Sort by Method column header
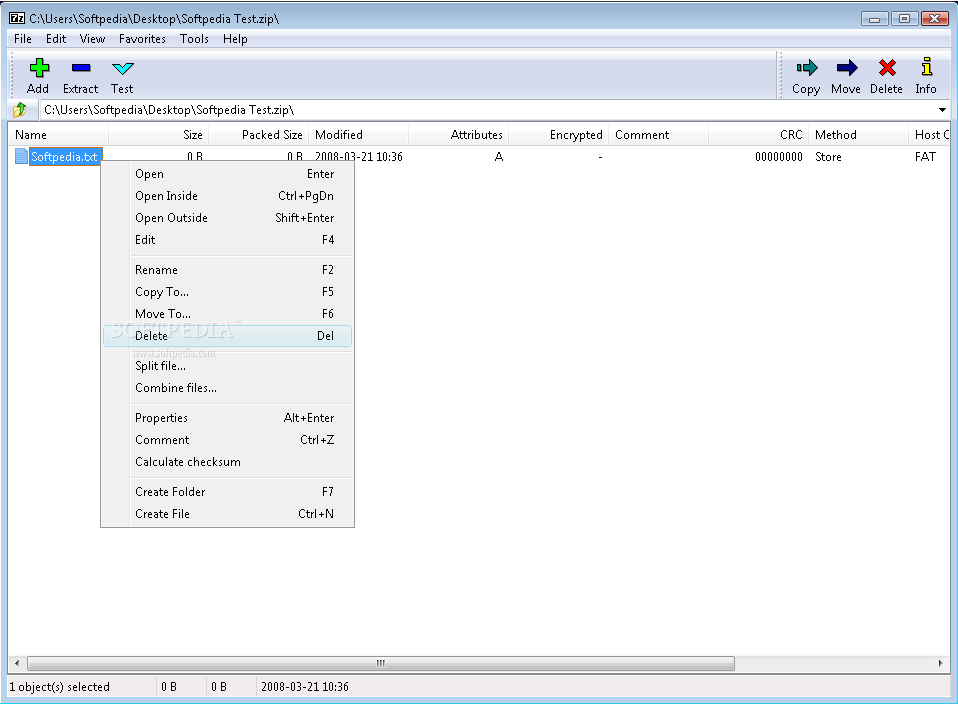The image size is (958, 704). pos(858,135)
